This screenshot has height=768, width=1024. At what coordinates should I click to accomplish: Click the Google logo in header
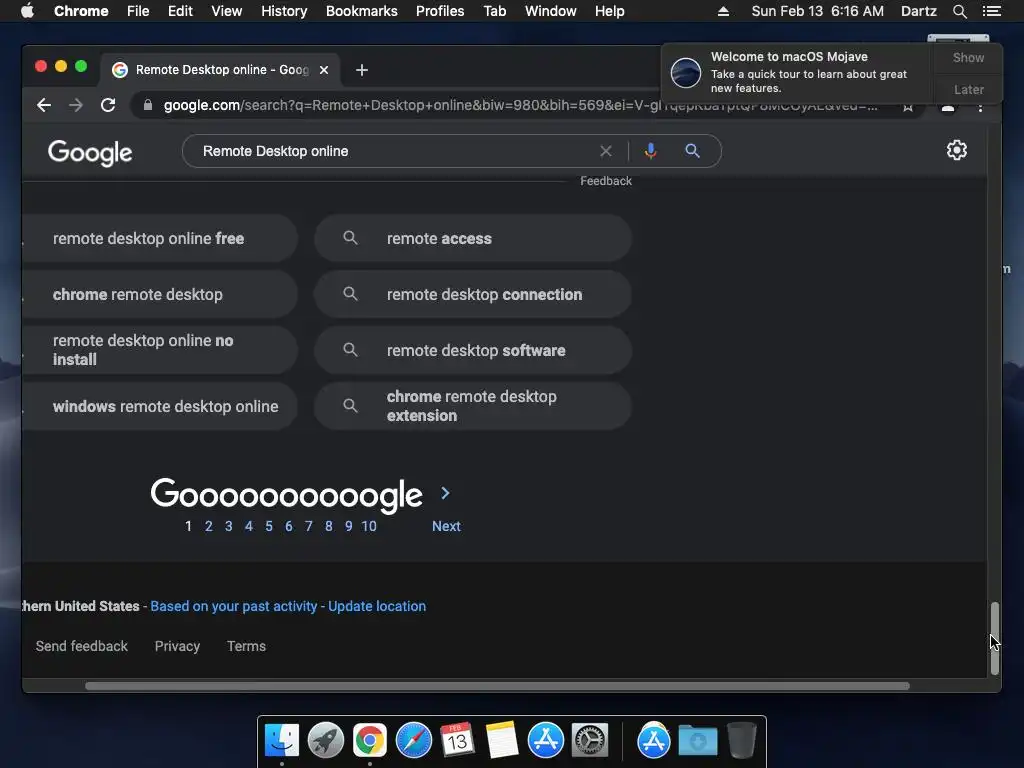click(x=90, y=153)
